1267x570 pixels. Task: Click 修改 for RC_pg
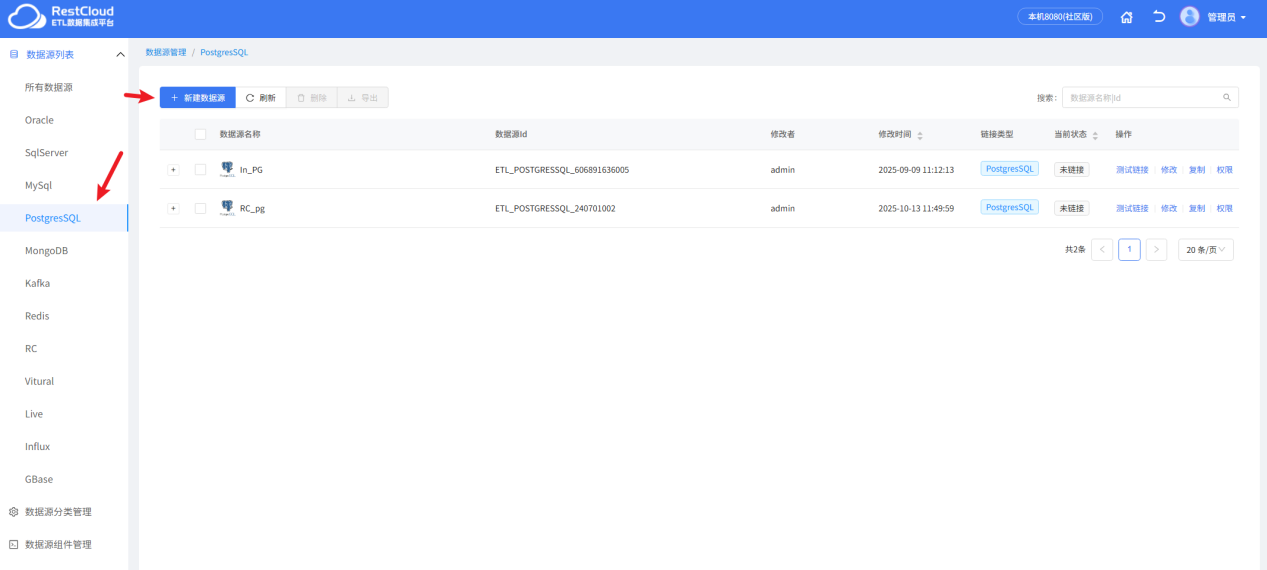coord(1169,209)
